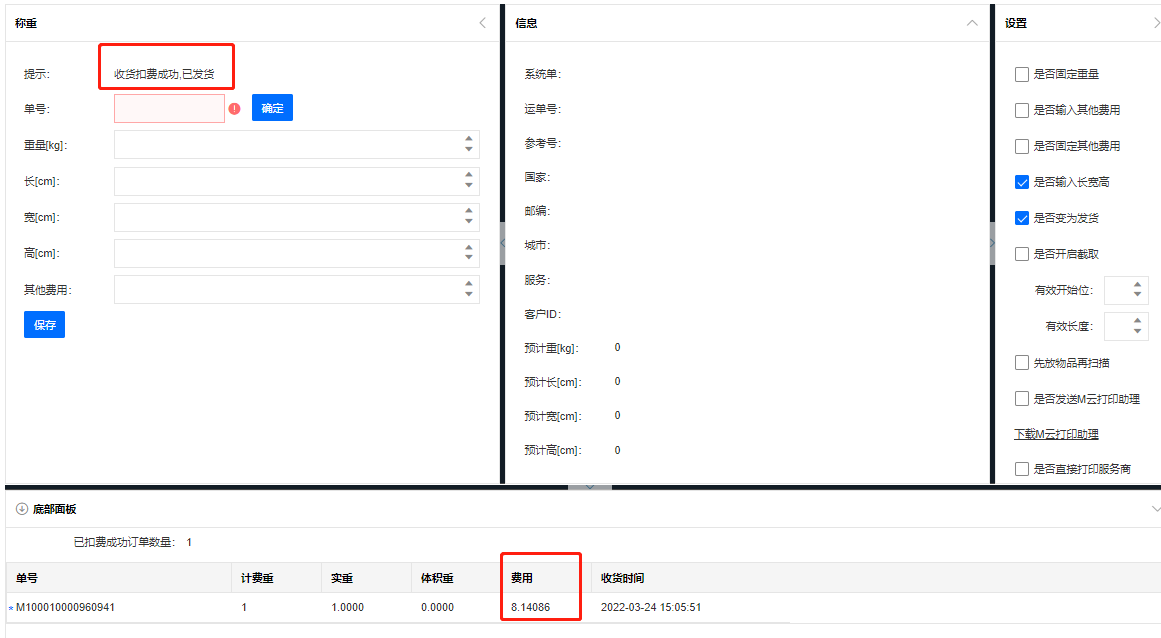The height and width of the screenshot is (638, 1161).
Task: Increase 重量[kg] with the up spinner arrow
Action: (x=469, y=138)
